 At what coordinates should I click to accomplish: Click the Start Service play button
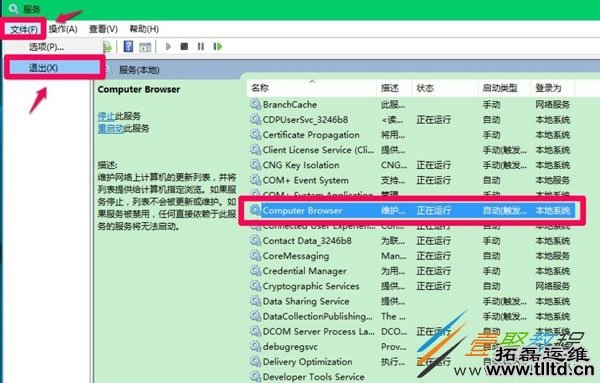(168, 47)
